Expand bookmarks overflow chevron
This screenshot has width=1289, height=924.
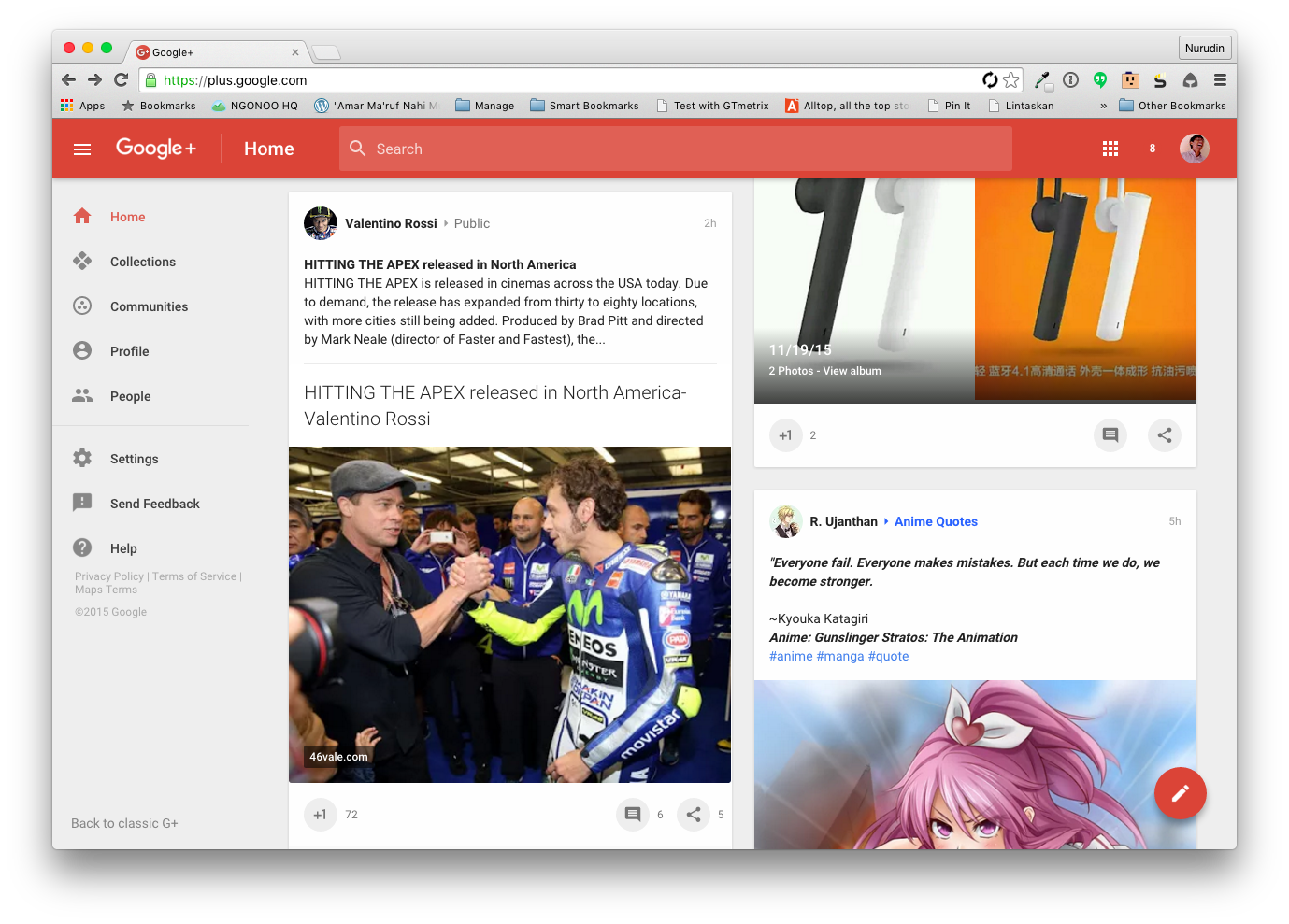tap(1103, 106)
